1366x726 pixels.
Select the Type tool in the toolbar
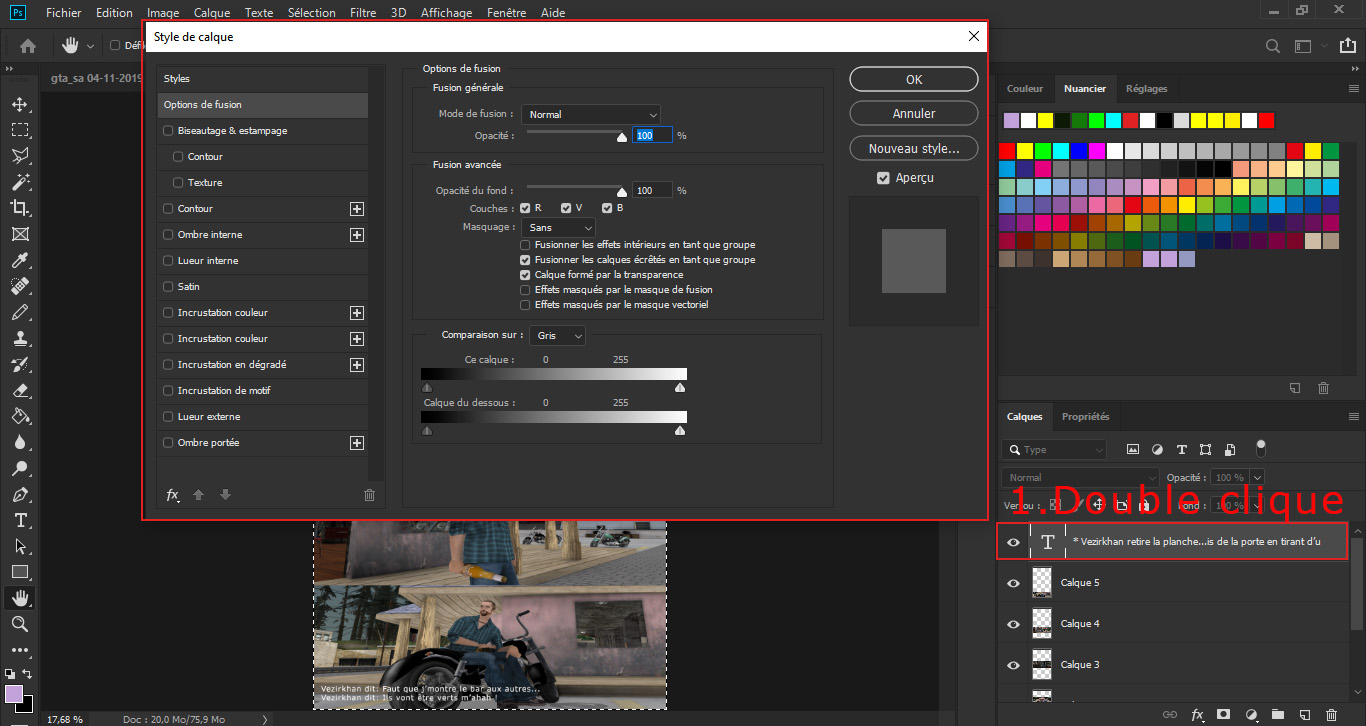tap(19, 520)
